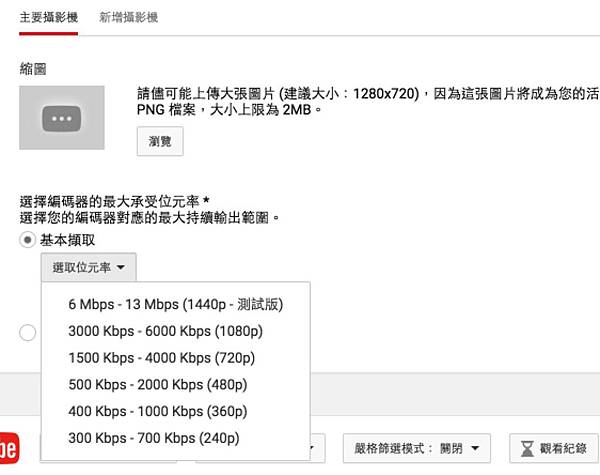Switch to the 主要攝影機 tab
Screen dimensions: 600x475
tap(48, 18)
